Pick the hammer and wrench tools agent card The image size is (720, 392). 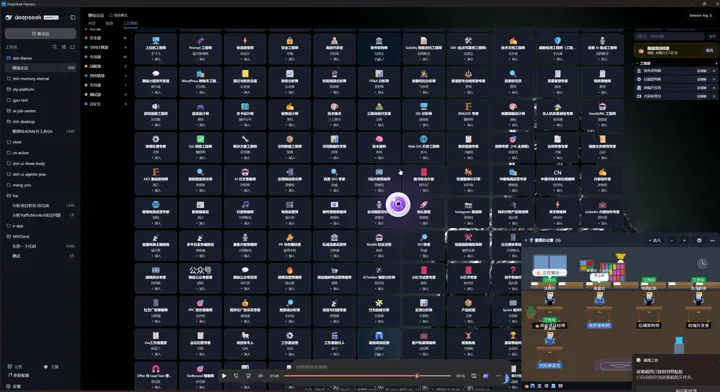[468, 48]
